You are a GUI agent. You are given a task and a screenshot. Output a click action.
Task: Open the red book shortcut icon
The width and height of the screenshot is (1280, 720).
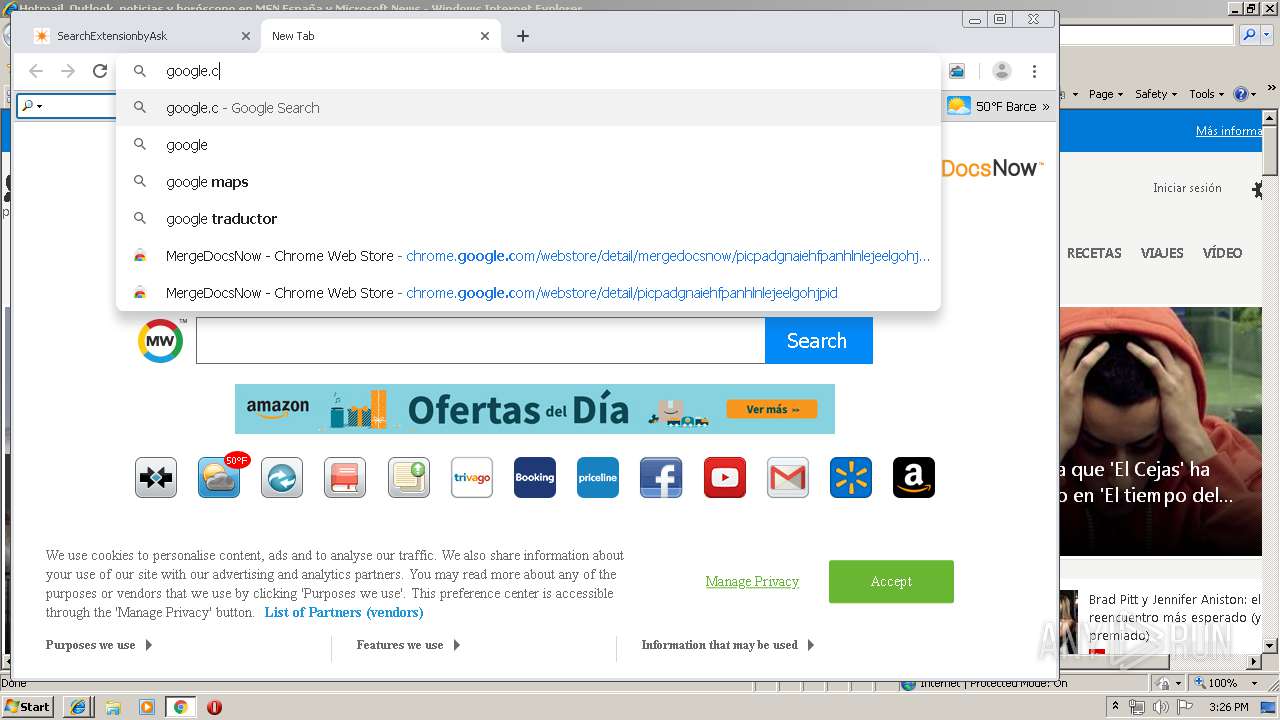coord(345,478)
